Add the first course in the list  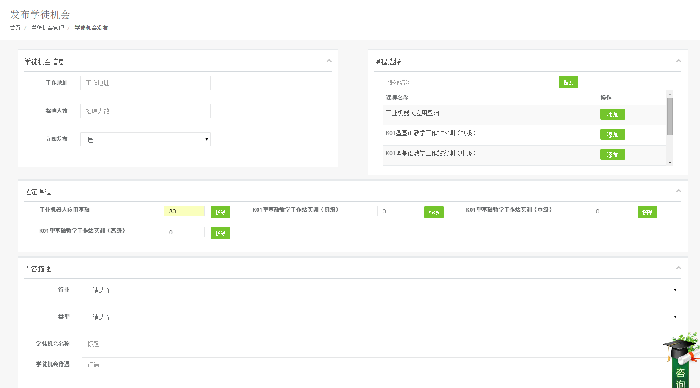[612, 115]
